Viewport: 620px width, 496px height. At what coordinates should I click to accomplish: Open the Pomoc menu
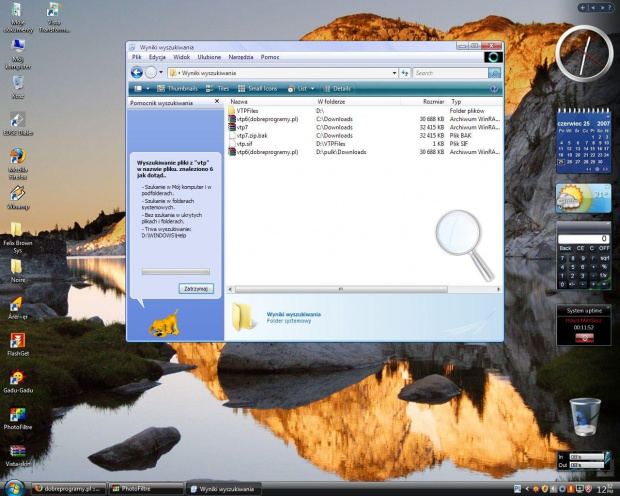click(x=270, y=57)
